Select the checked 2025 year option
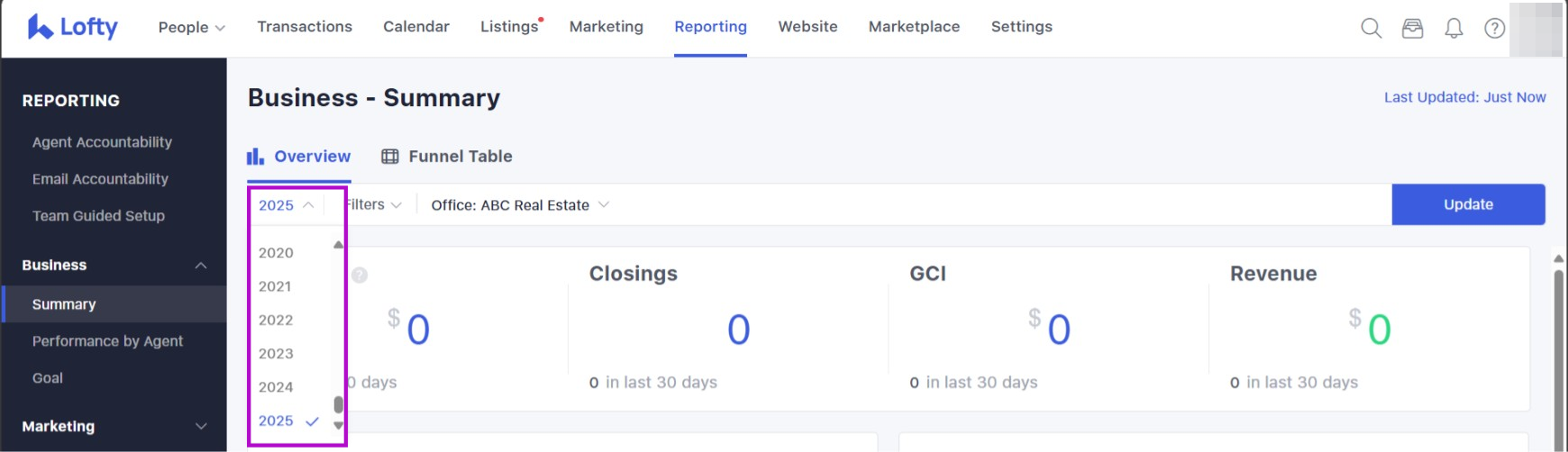Image resolution: width=1568 pixels, height=452 pixels. pos(277,420)
